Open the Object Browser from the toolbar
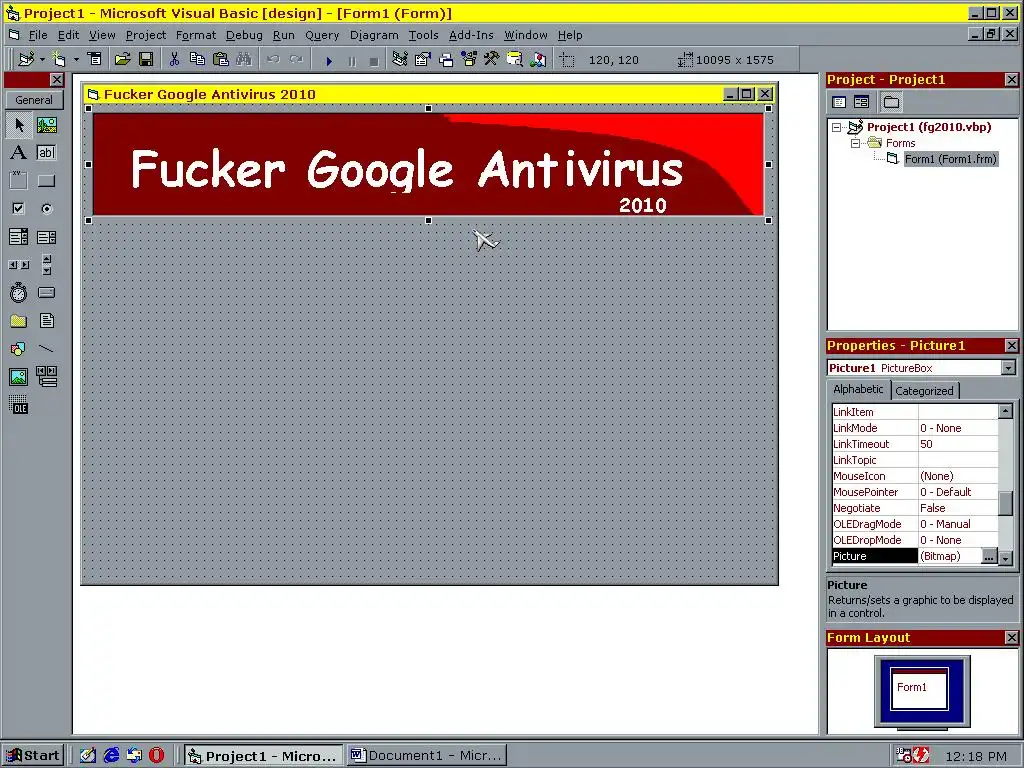 point(469,59)
